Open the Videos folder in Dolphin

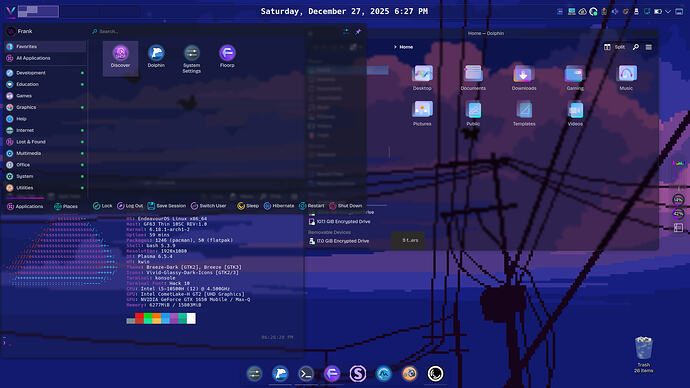point(575,113)
